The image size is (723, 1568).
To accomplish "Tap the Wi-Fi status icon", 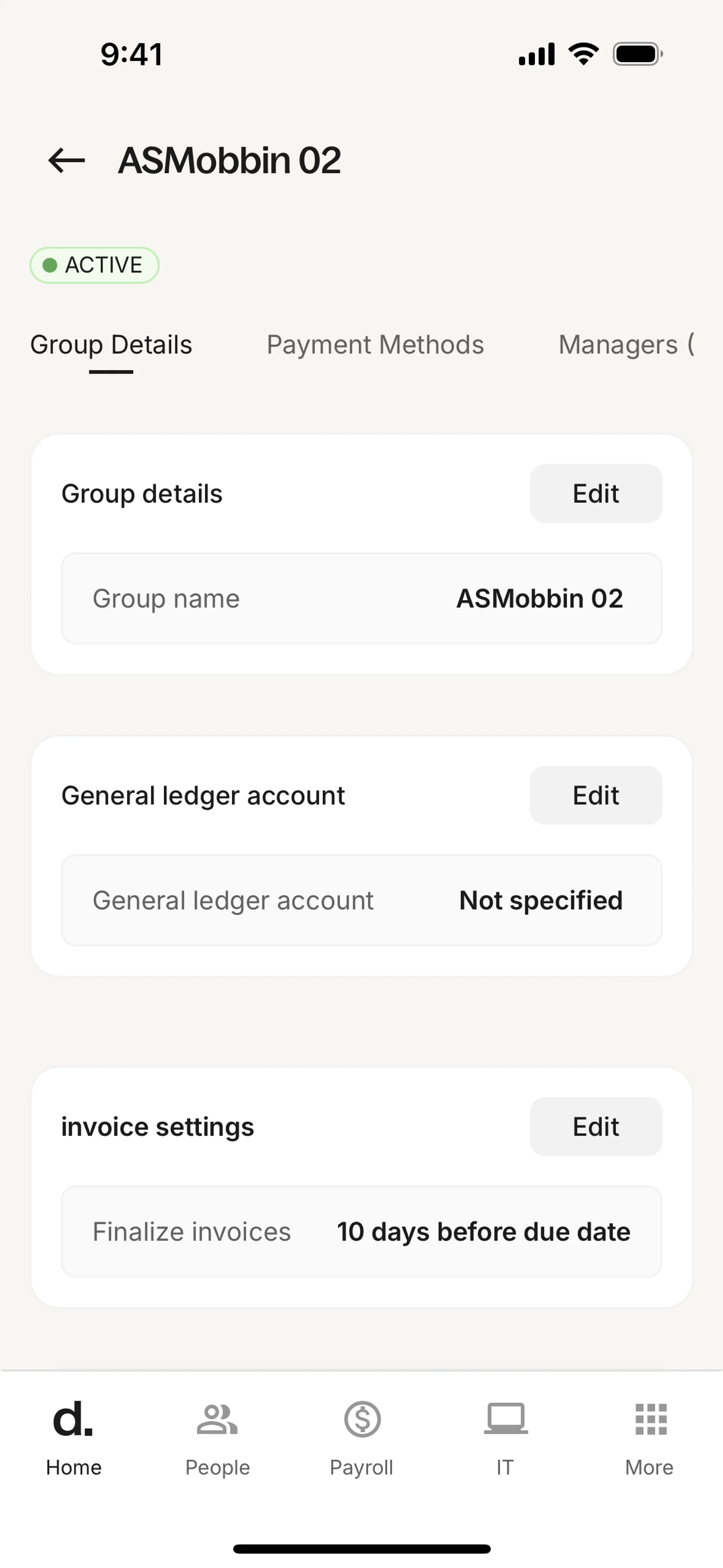I will [x=583, y=54].
